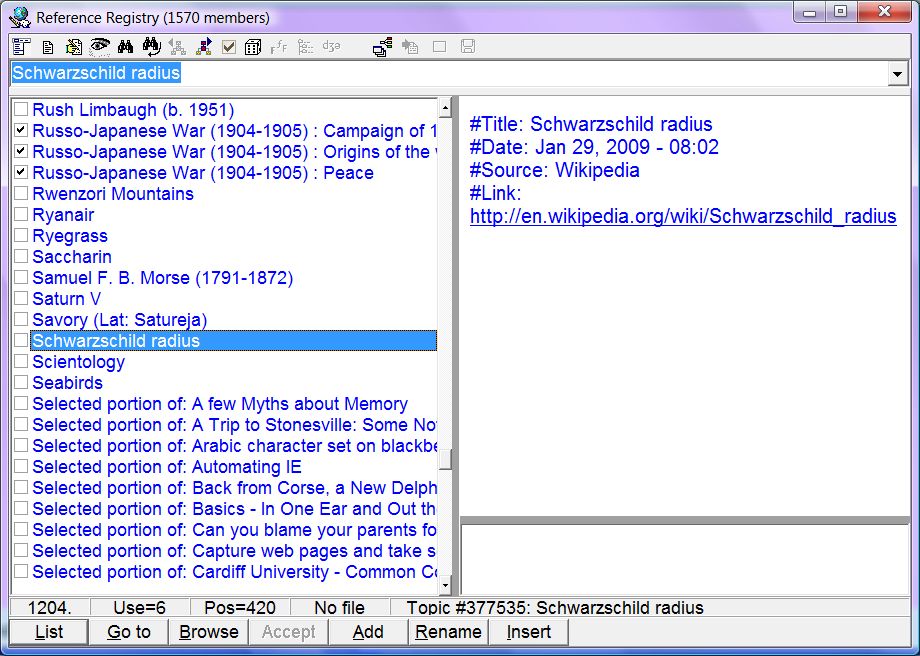Click the dice icon in toolbar
The height and width of the screenshot is (656, 920).
pos(253,47)
